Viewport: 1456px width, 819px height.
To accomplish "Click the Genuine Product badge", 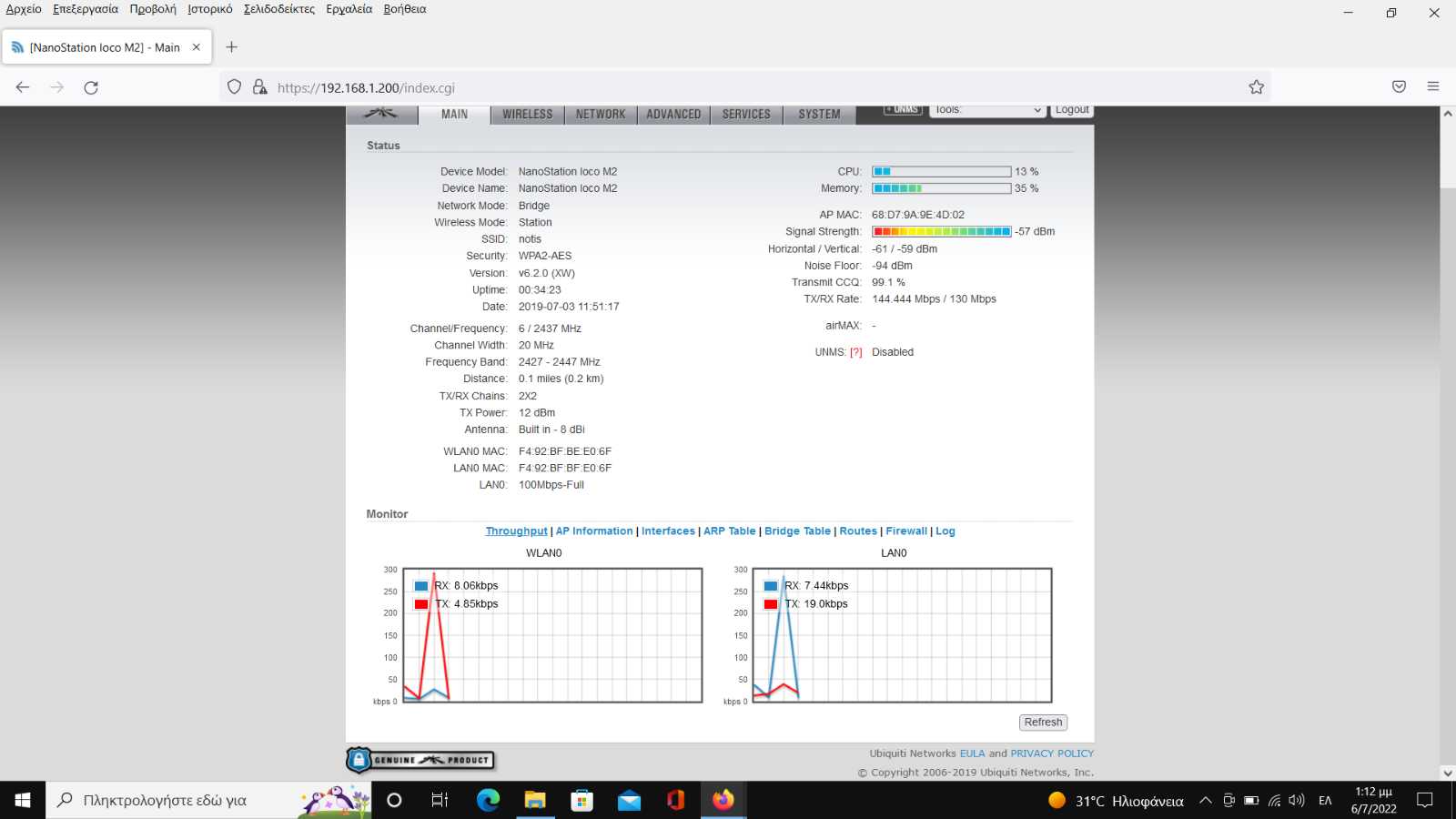I will pyautogui.click(x=420, y=760).
